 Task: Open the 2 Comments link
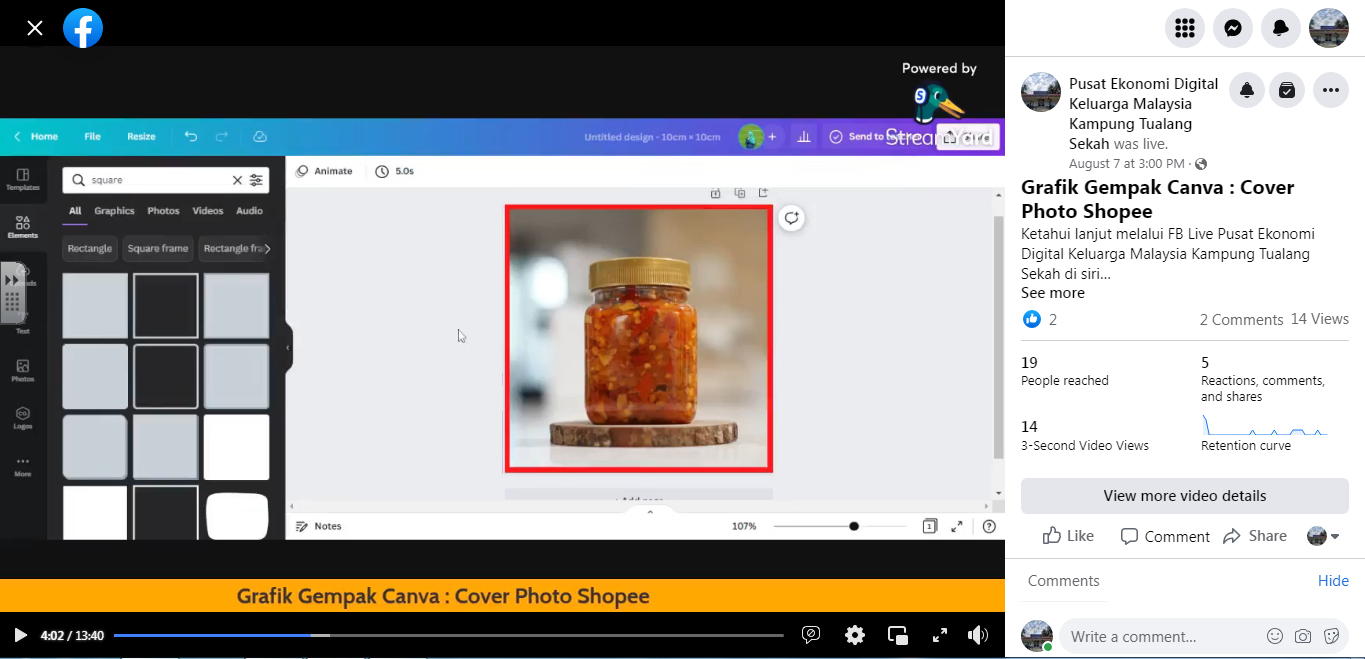click(1241, 319)
